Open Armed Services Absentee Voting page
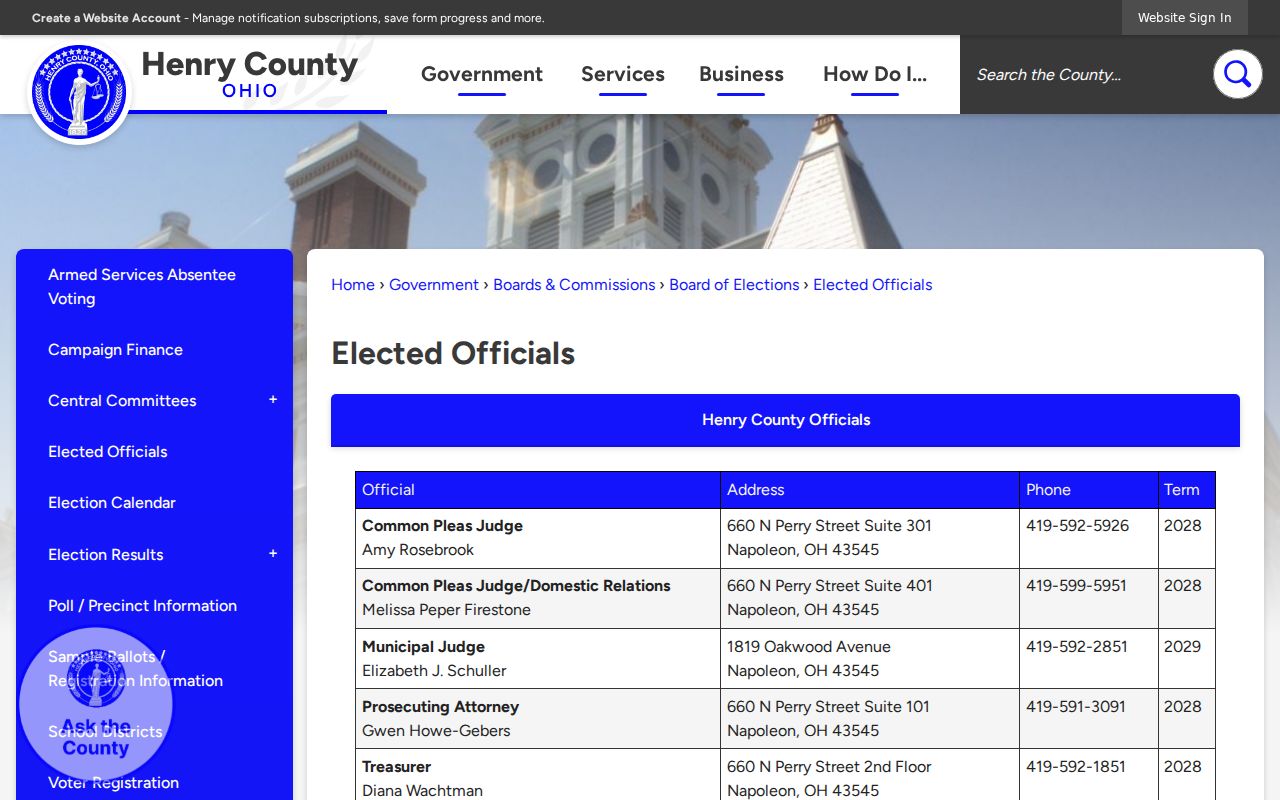This screenshot has height=800, width=1280. [142, 287]
